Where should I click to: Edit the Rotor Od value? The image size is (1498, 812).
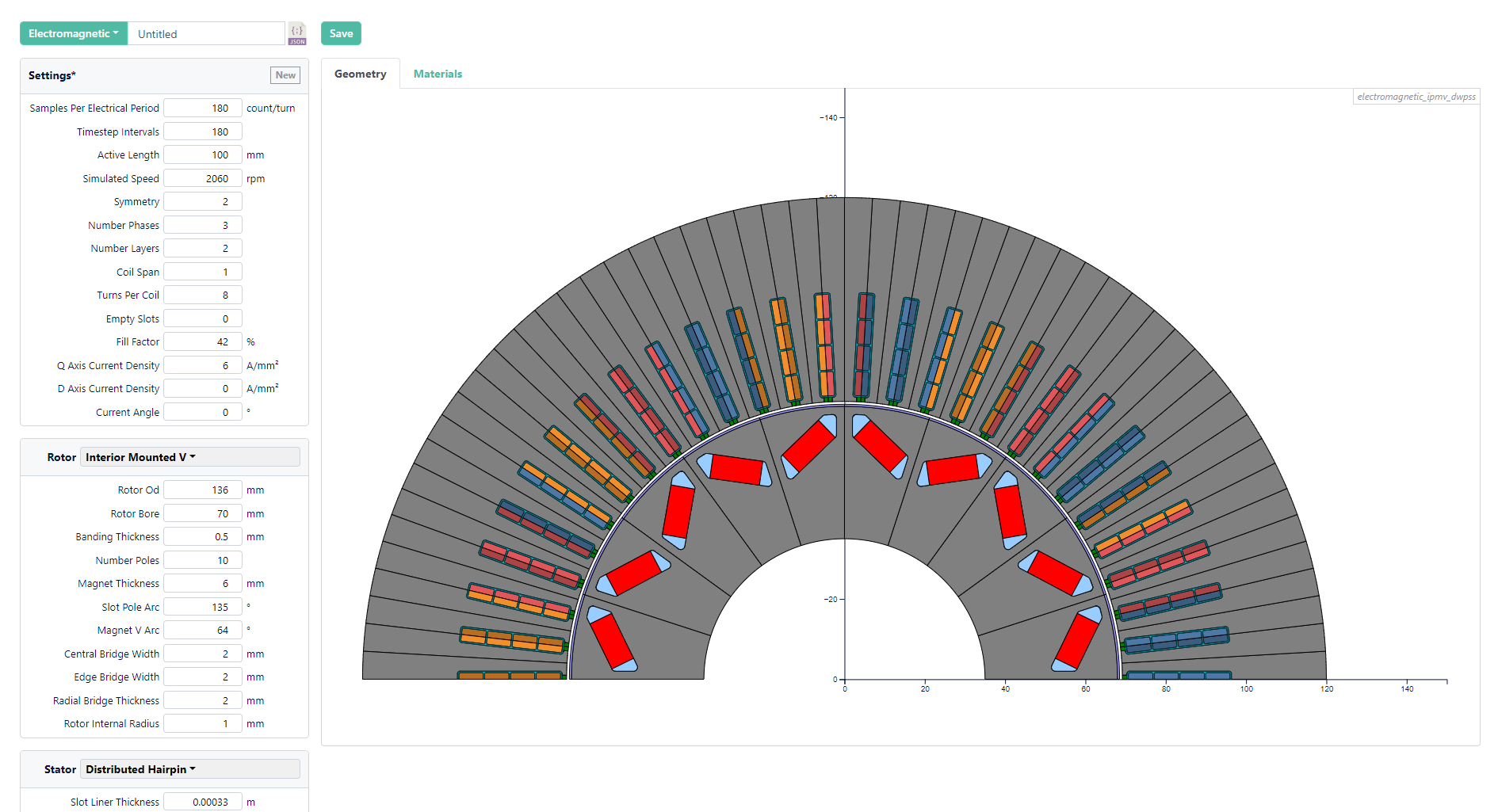[203, 490]
